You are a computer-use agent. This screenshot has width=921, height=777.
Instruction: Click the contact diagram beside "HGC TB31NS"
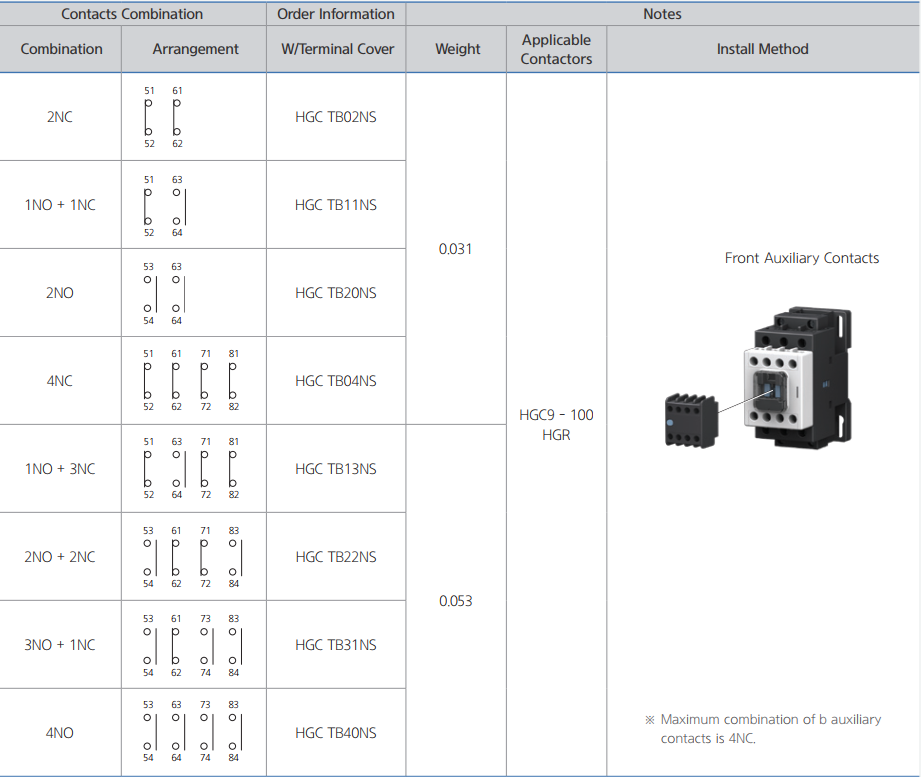point(191,645)
